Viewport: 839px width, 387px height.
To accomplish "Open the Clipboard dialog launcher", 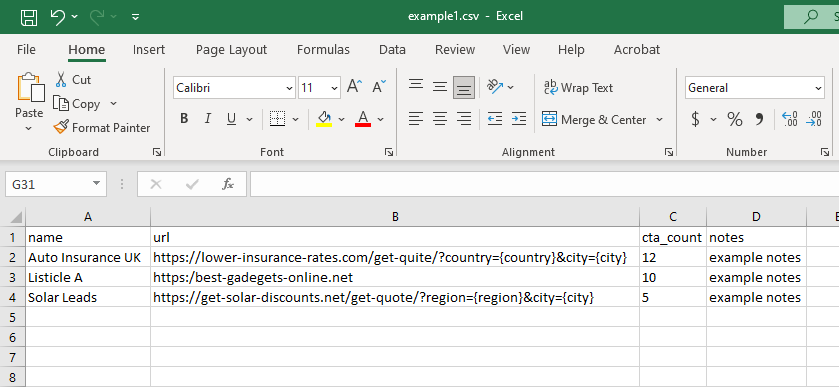I will [157, 153].
